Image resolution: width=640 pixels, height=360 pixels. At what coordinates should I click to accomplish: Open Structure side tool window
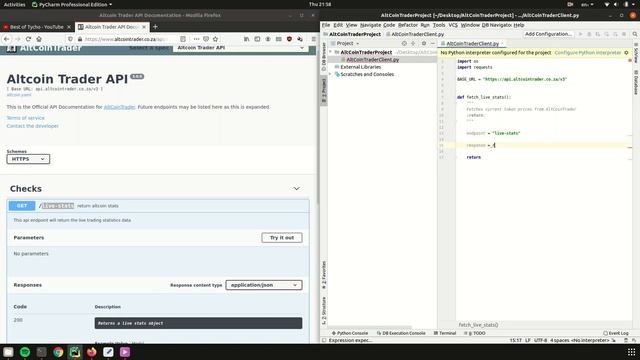tap(324, 311)
